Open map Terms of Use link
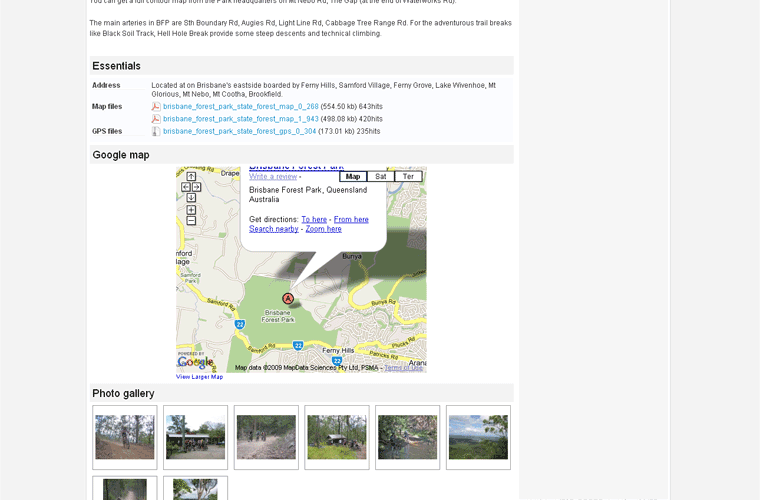The height and width of the screenshot is (500, 760). click(x=403, y=368)
